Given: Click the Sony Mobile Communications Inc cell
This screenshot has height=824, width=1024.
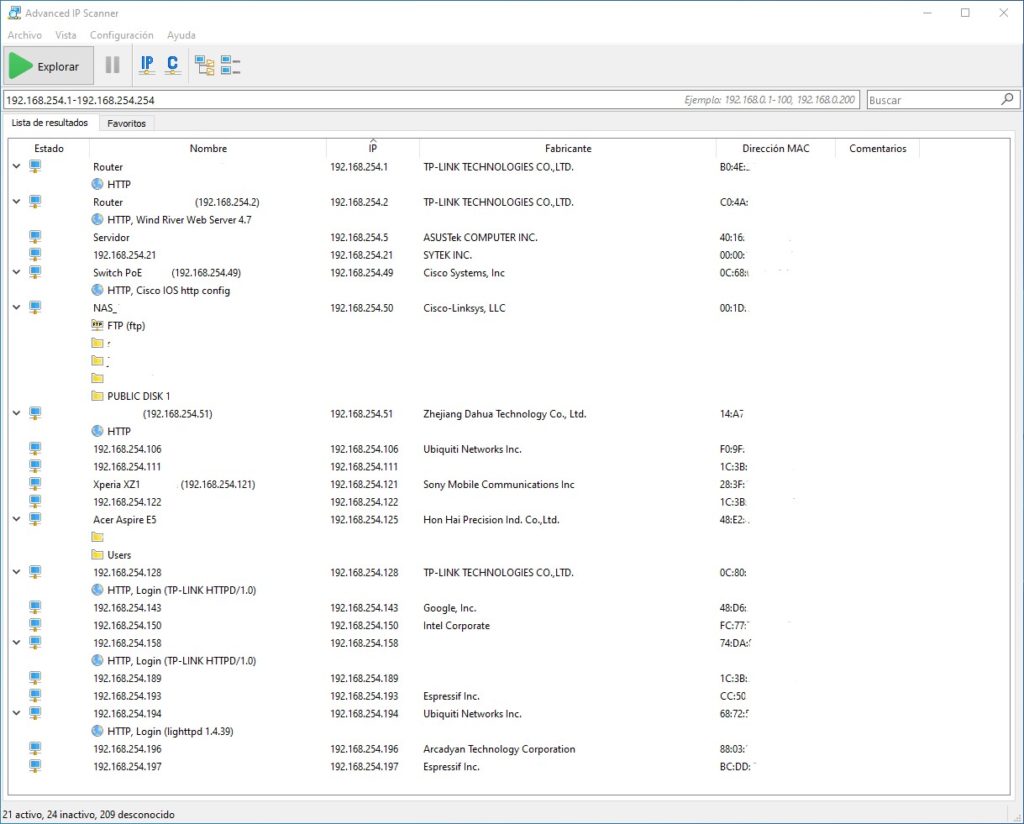Looking at the screenshot, I should coord(499,484).
